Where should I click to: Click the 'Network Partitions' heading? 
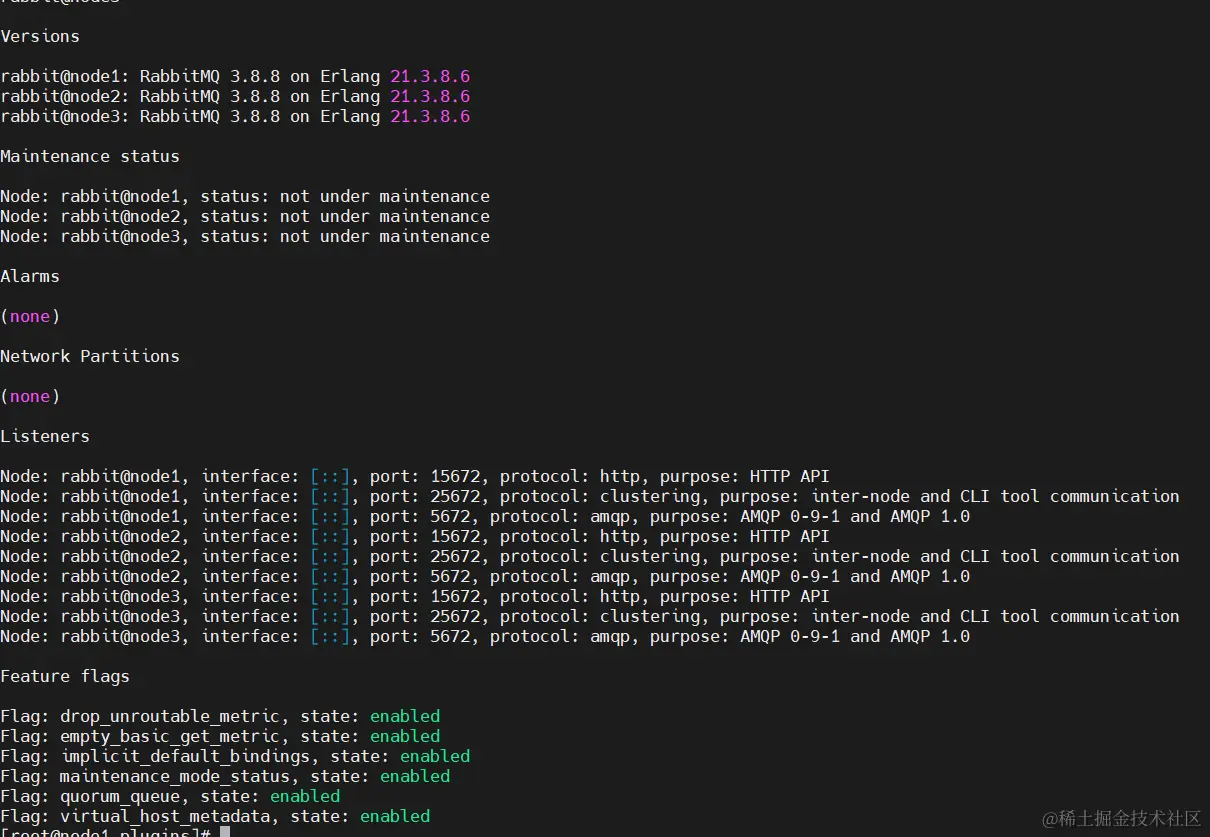point(90,356)
